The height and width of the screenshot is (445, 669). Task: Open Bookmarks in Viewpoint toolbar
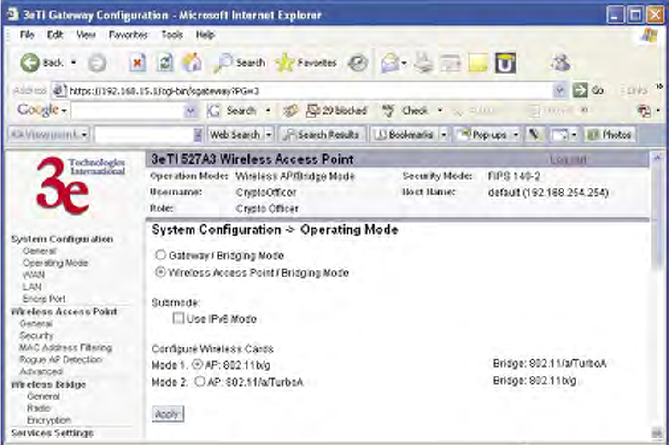coord(405,135)
